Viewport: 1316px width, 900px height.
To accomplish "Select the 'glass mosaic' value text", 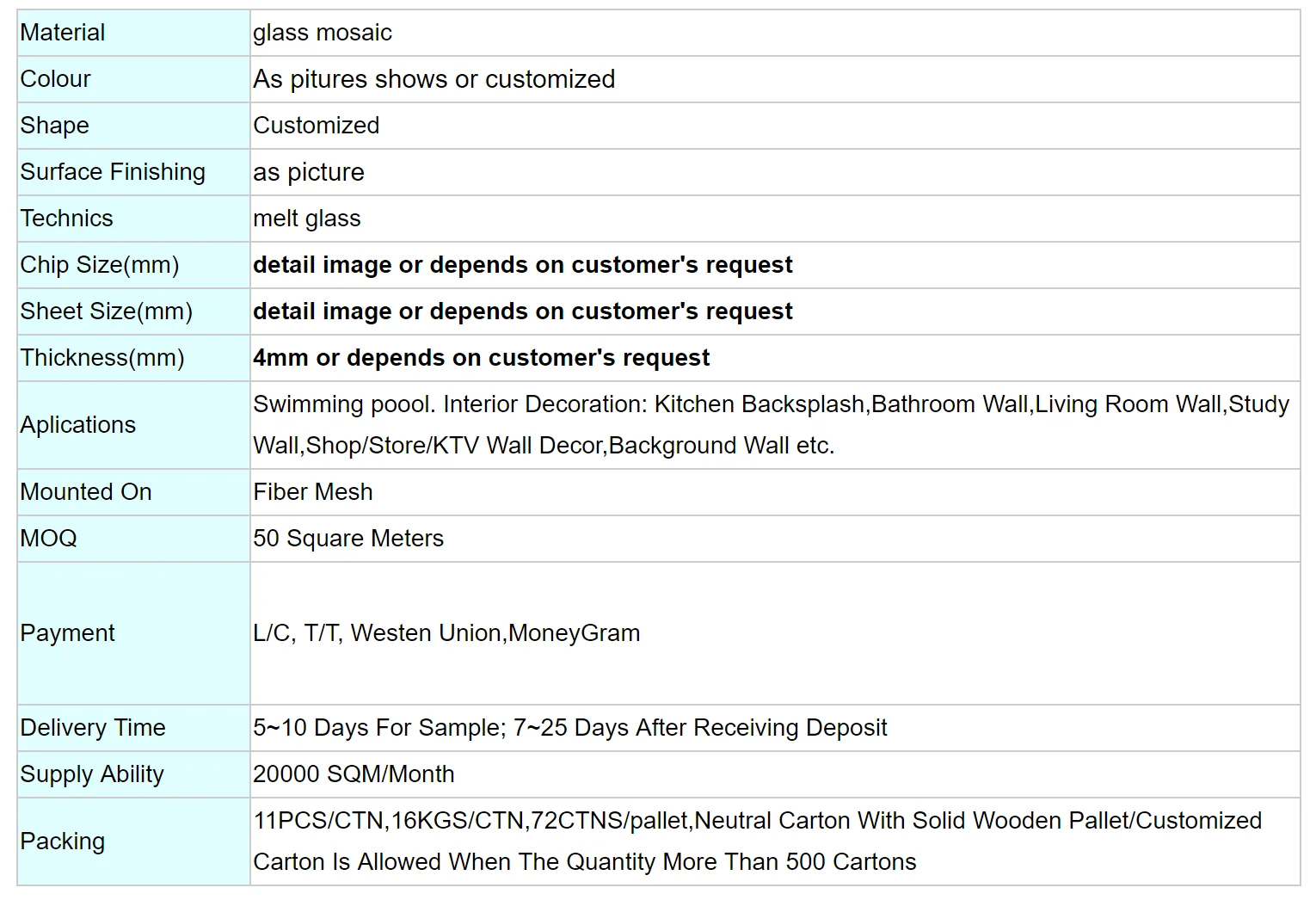I will pyautogui.click(x=323, y=33).
